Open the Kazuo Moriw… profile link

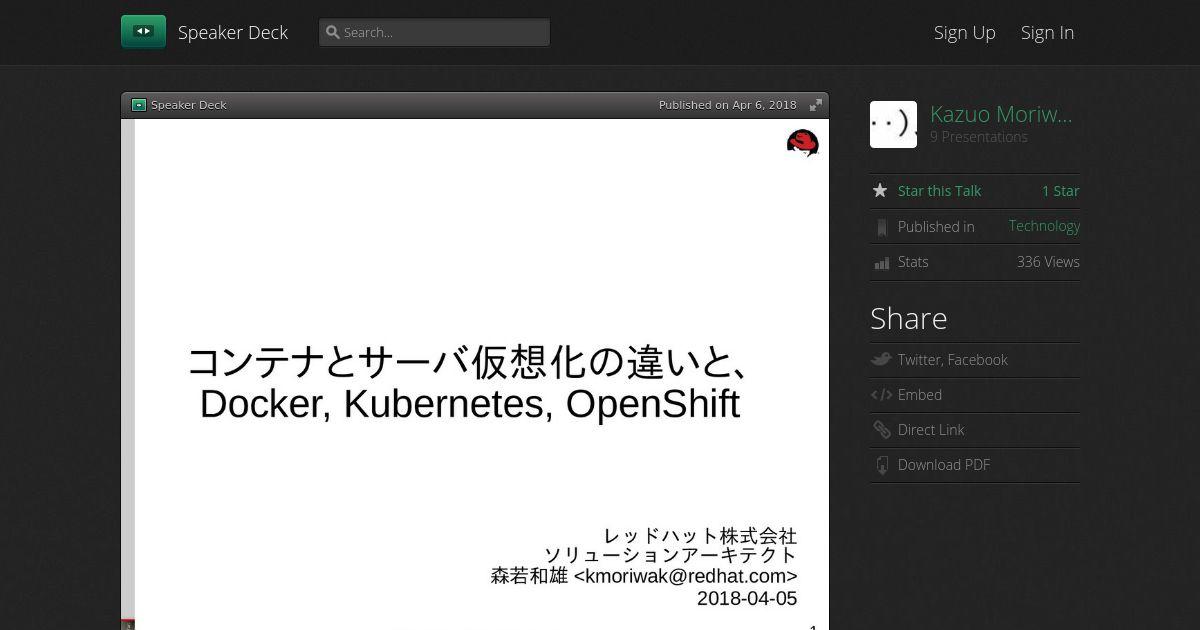click(x=1001, y=114)
